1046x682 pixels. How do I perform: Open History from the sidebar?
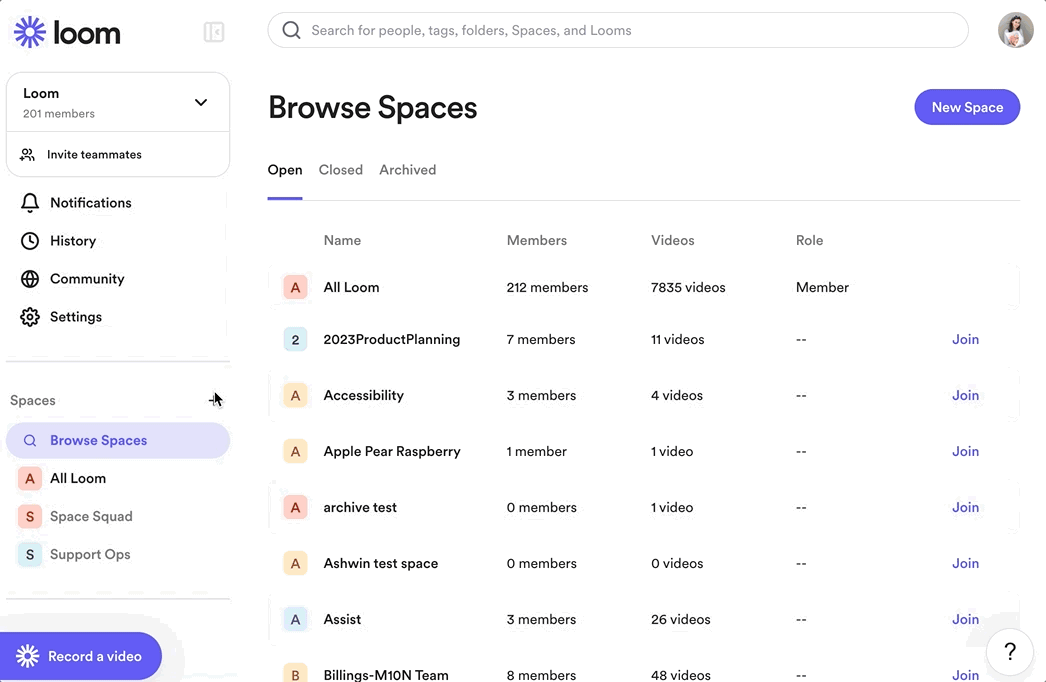(x=72, y=241)
